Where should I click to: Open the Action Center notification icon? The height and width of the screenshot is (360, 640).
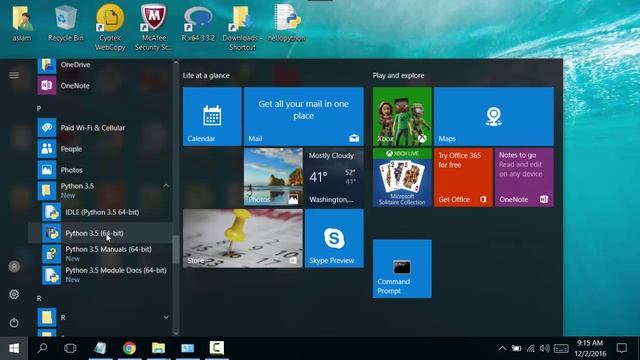click(x=622, y=348)
